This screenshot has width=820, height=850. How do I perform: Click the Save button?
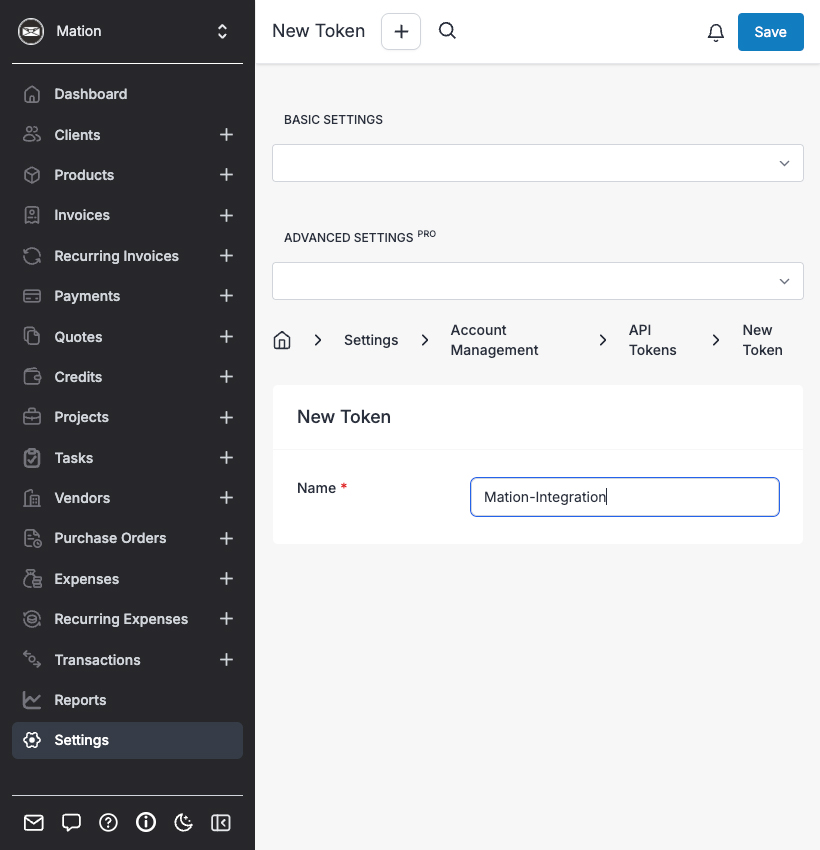click(771, 32)
